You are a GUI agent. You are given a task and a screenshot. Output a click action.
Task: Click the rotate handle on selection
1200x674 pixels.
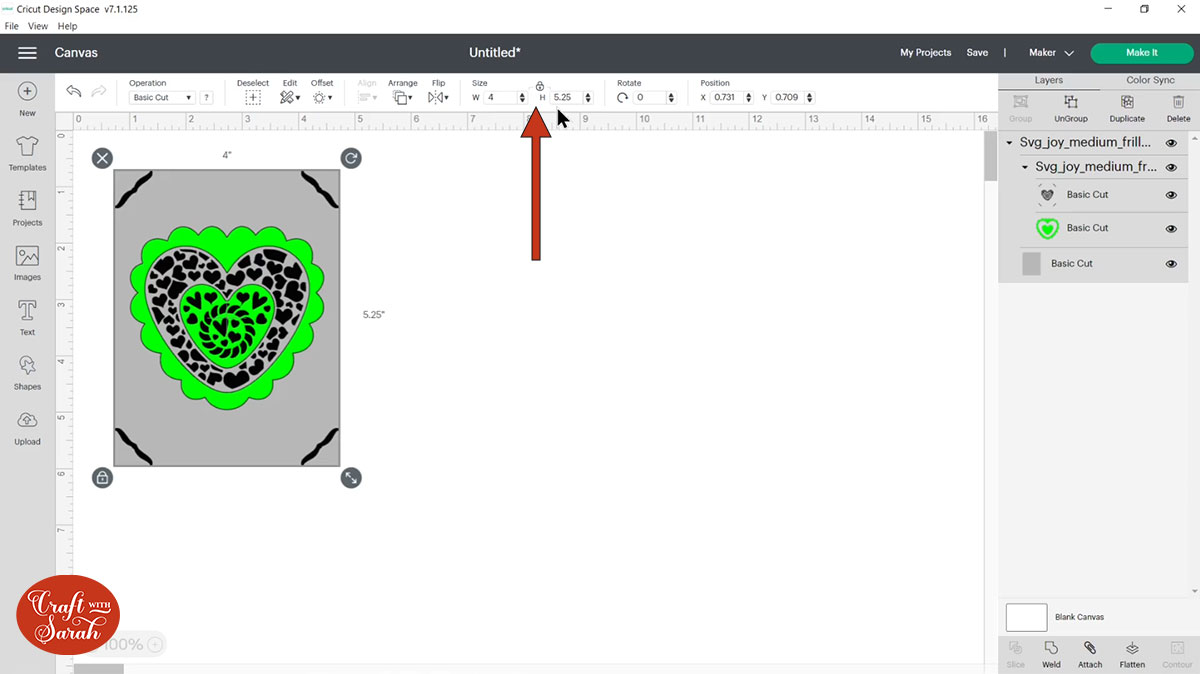[x=350, y=158]
